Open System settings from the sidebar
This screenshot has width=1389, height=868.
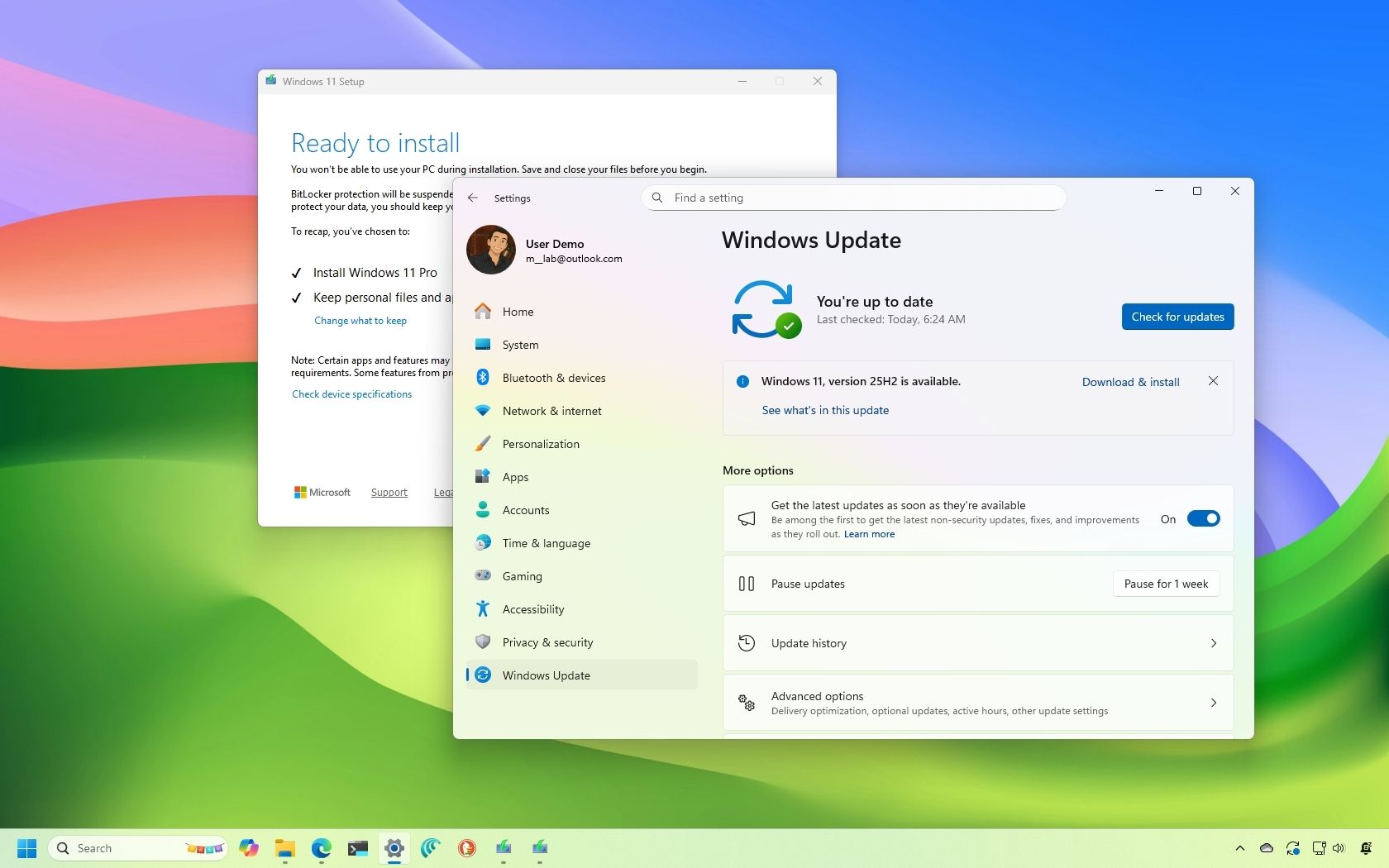(518, 345)
